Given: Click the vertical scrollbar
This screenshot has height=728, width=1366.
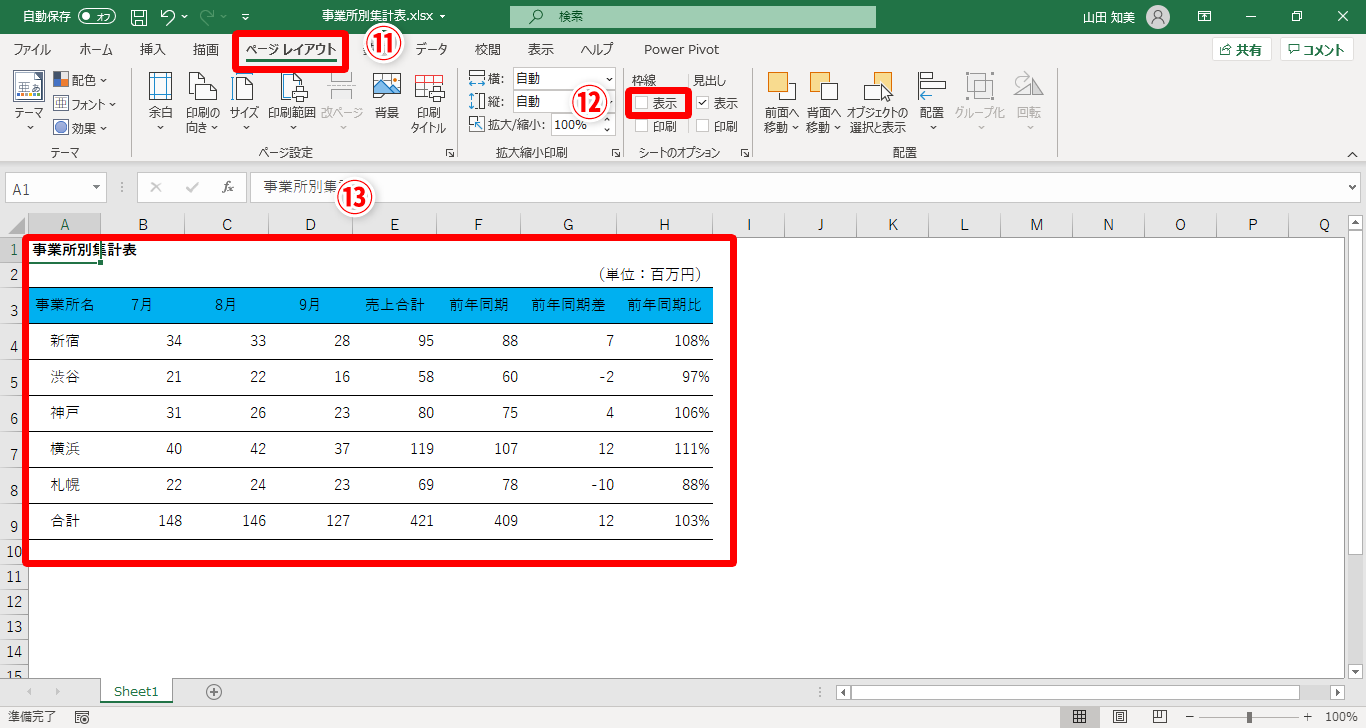Looking at the screenshot, I should click(x=1355, y=394).
